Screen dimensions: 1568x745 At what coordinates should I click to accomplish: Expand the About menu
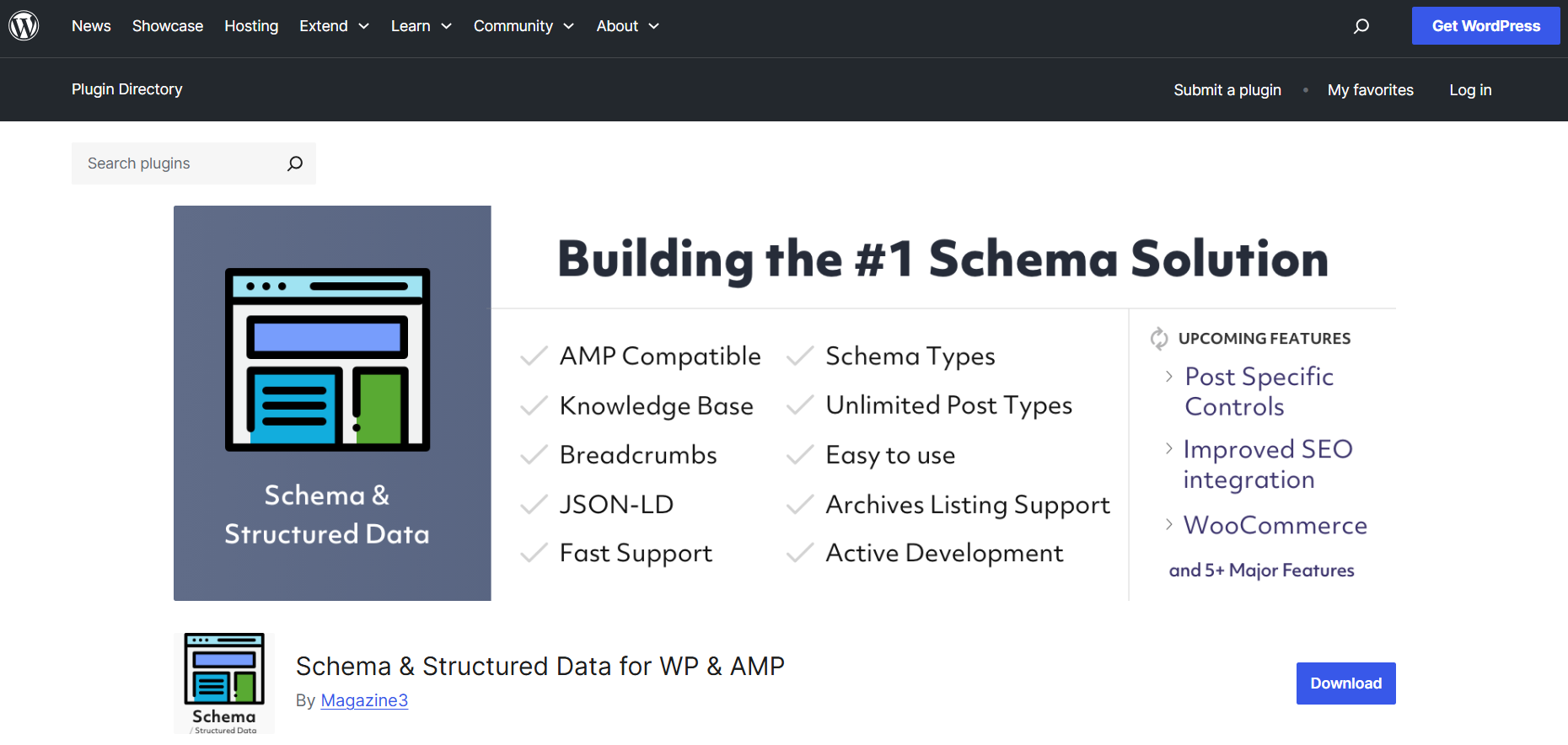pos(627,26)
